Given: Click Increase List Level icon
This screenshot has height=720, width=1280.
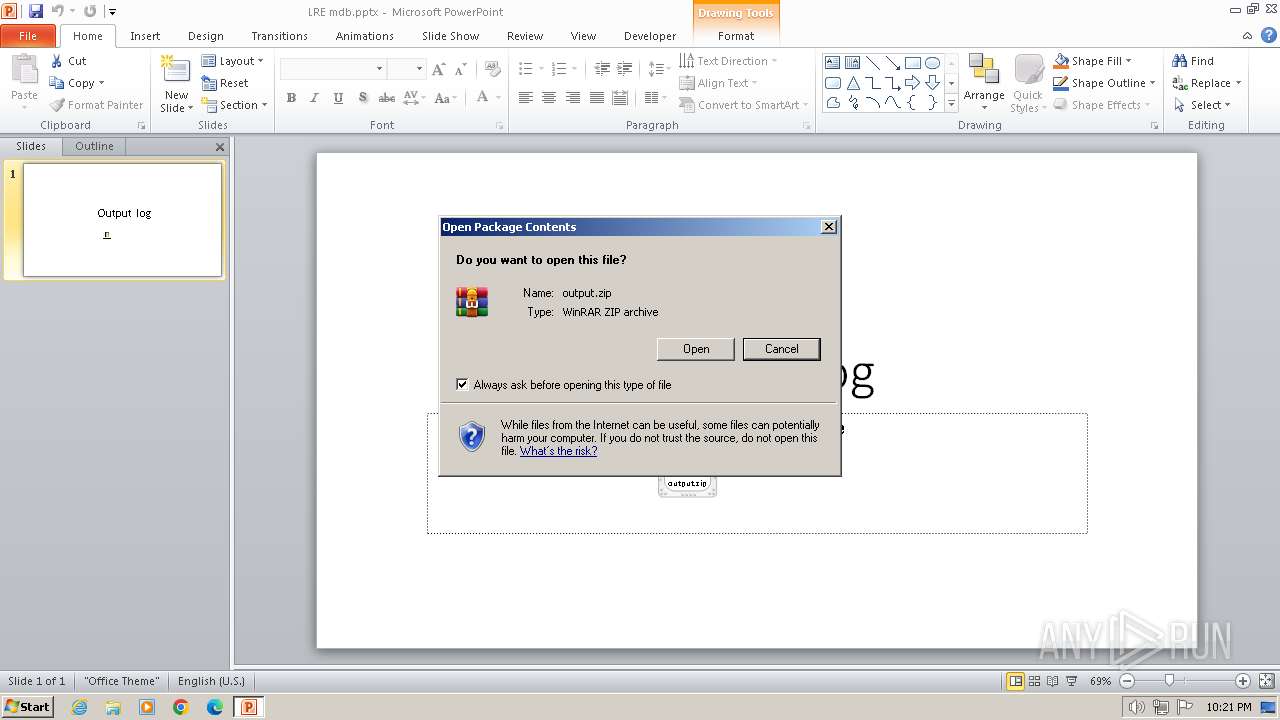Looking at the screenshot, I should click(624, 69).
